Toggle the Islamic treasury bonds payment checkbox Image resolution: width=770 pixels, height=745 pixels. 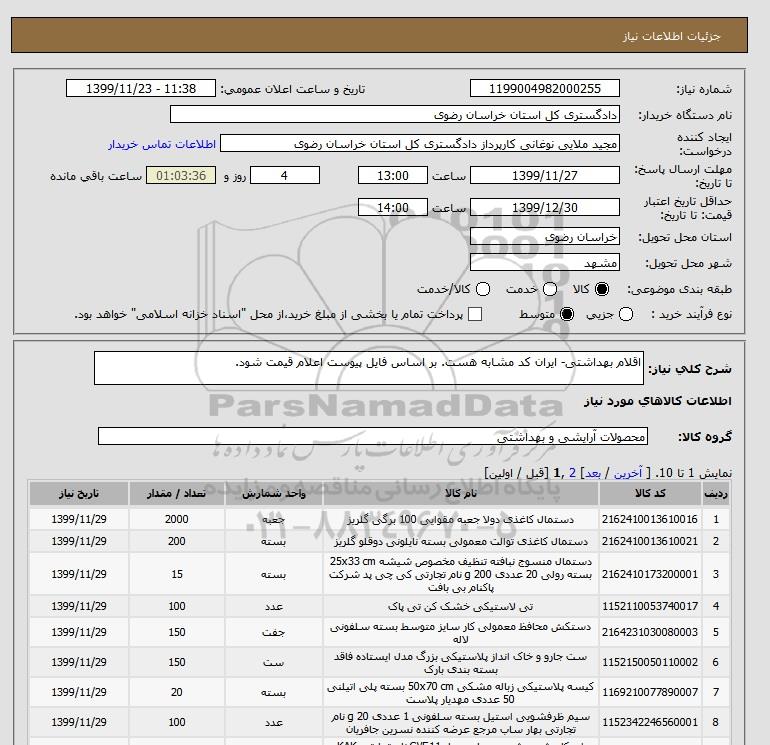click(475, 314)
